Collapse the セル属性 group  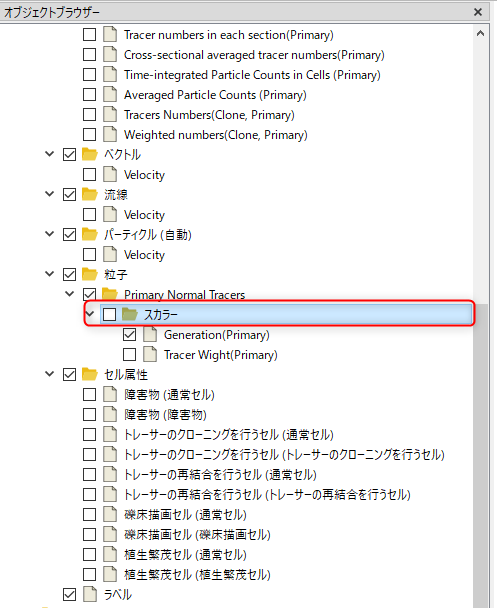pyautogui.click(x=50, y=374)
